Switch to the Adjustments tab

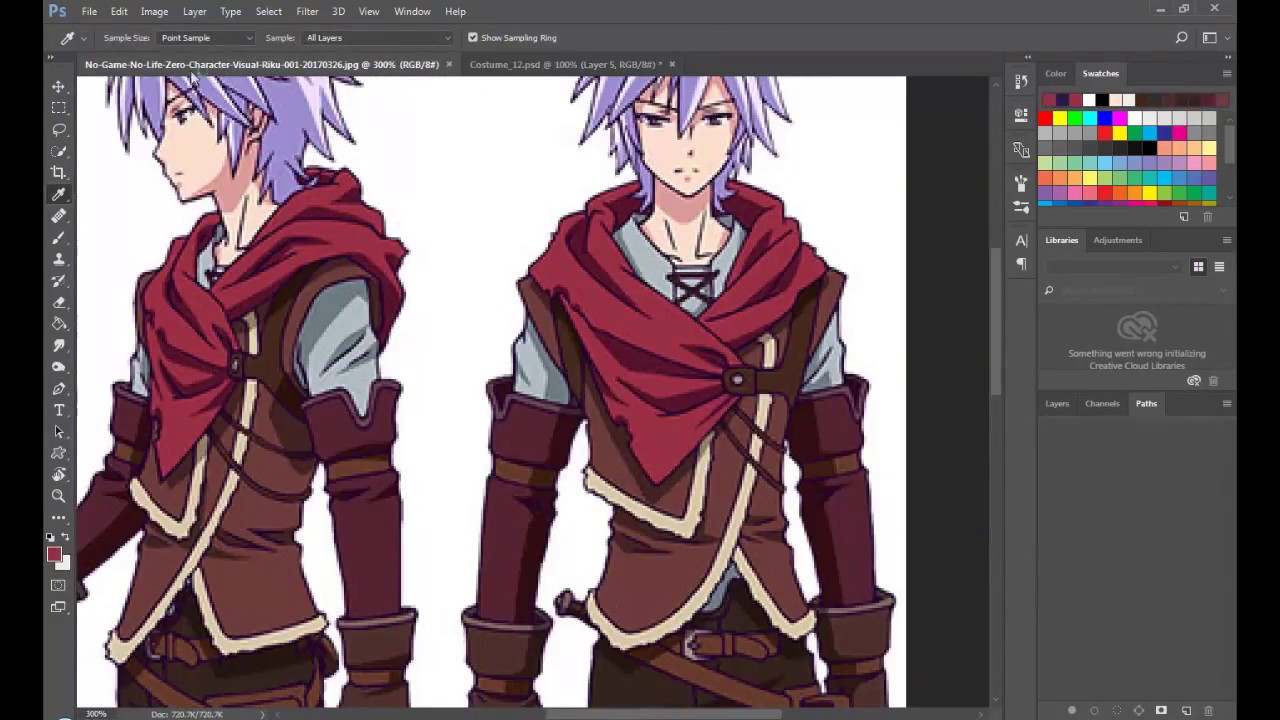(x=1117, y=241)
